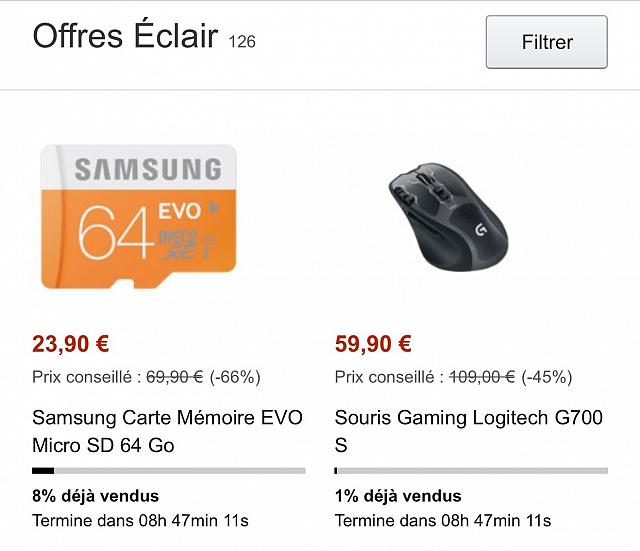Click the 1% déjà vendus text
This screenshot has width=640, height=551.
click(x=397, y=496)
